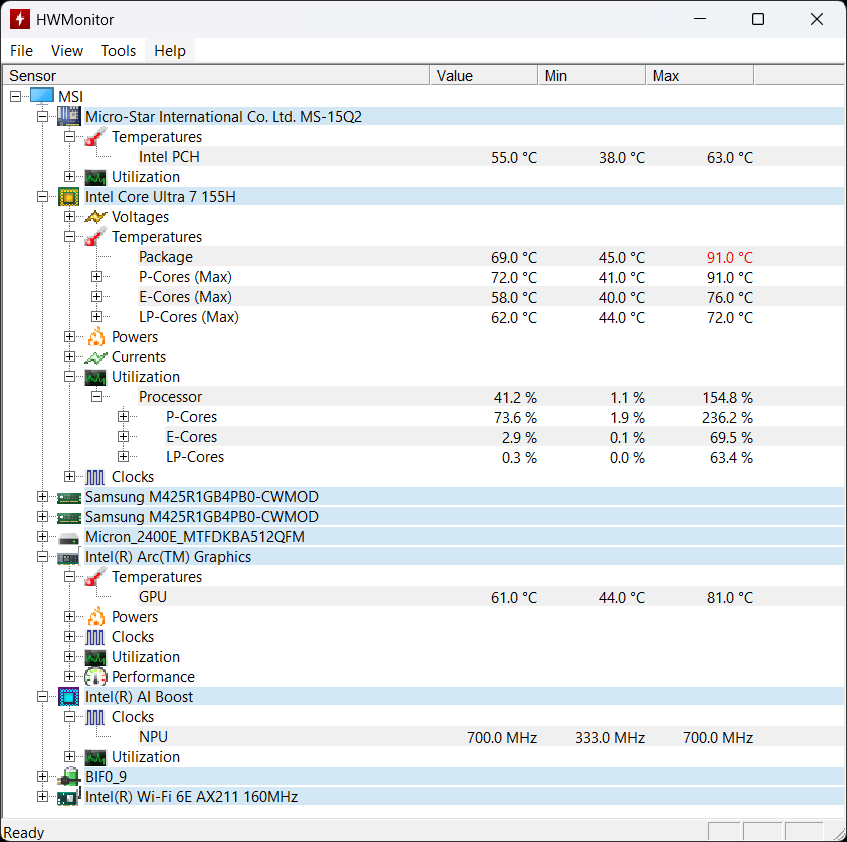Click the Voltages lightning icon

click(96, 217)
